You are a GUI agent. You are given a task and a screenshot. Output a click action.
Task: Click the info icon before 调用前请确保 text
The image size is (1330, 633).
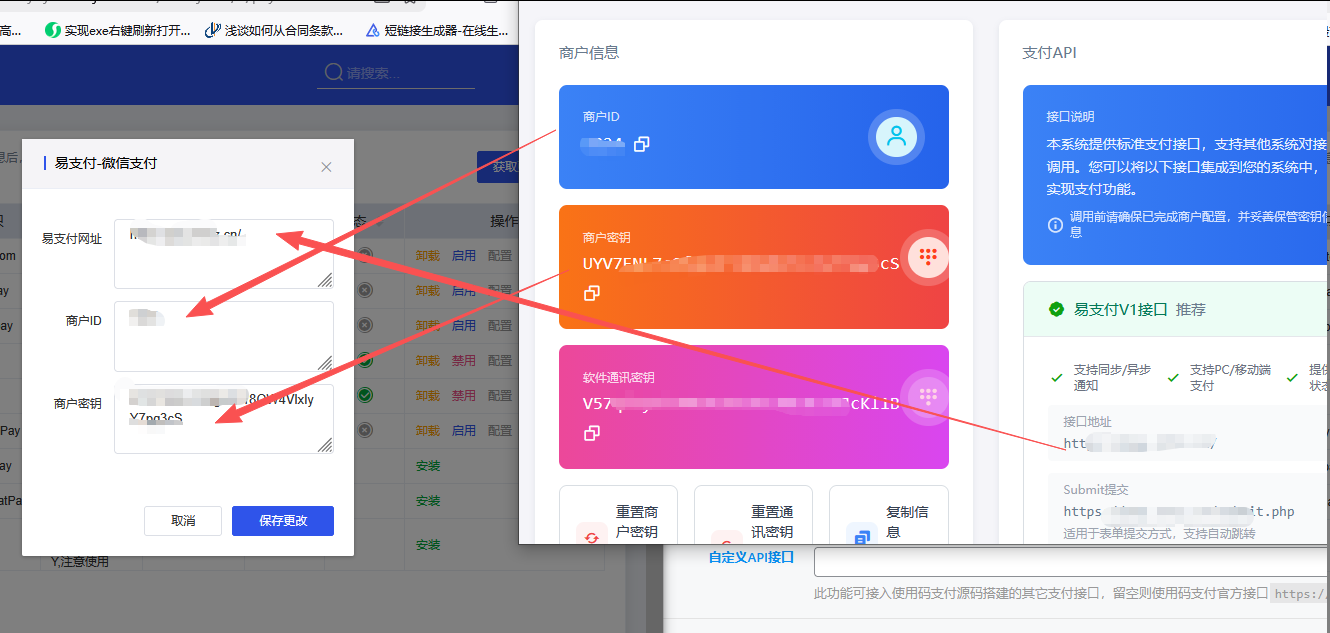click(x=1055, y=225)
